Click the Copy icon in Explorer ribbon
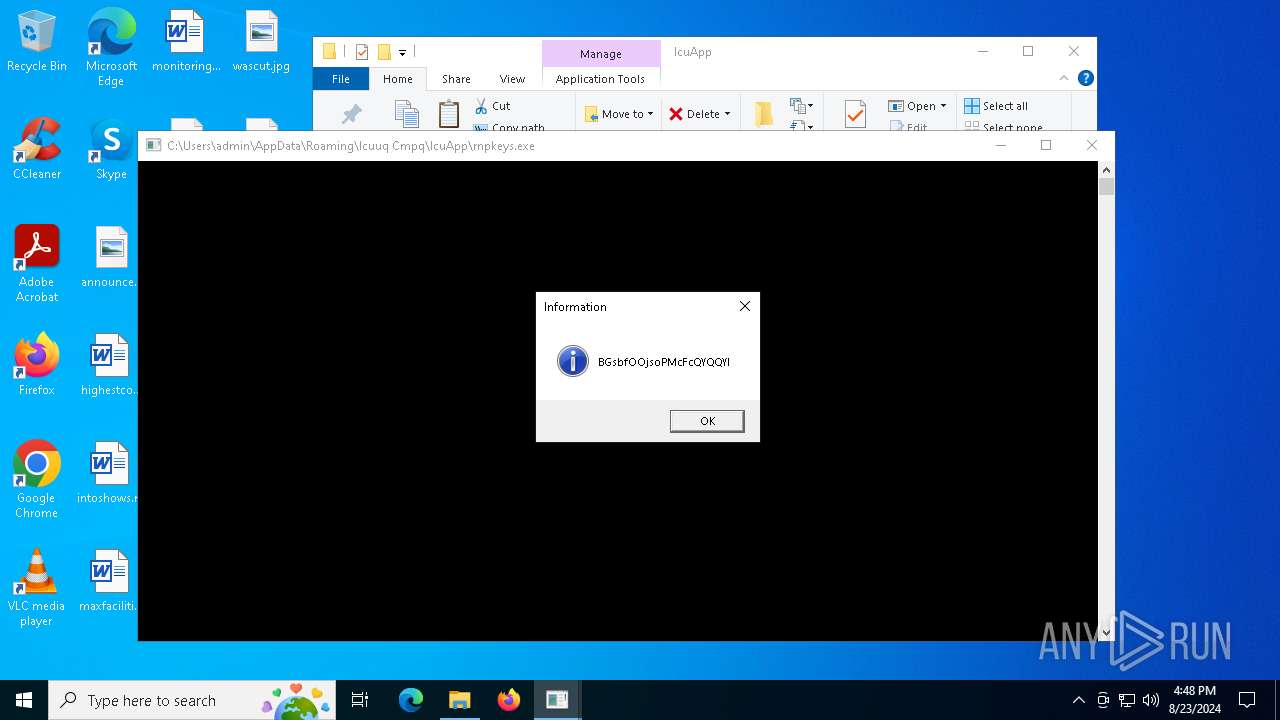 pos(406,114)
